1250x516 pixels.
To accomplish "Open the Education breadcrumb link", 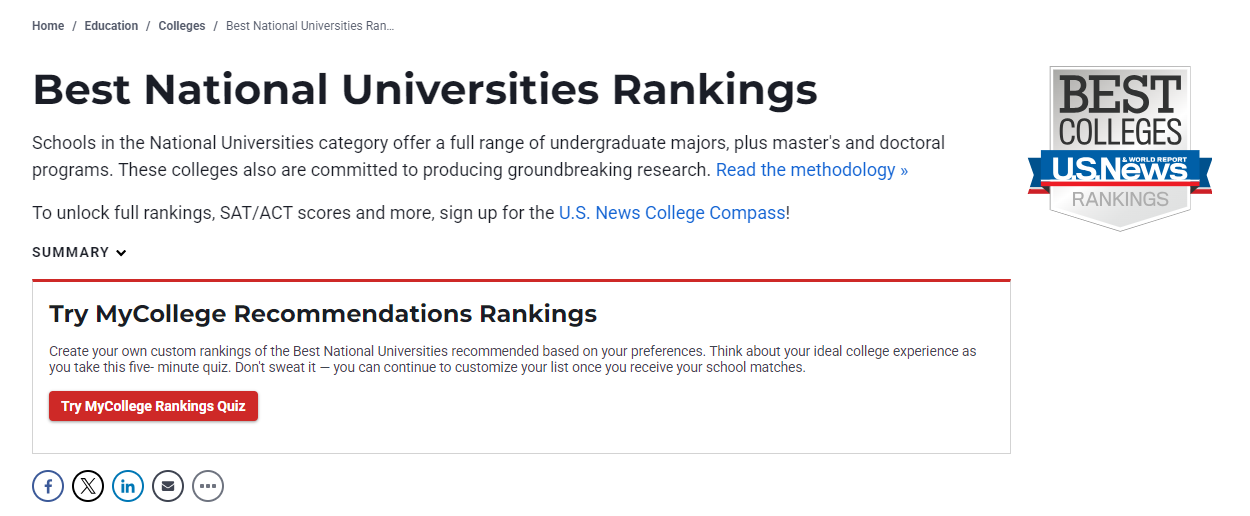I will click(x=111, y=26).
